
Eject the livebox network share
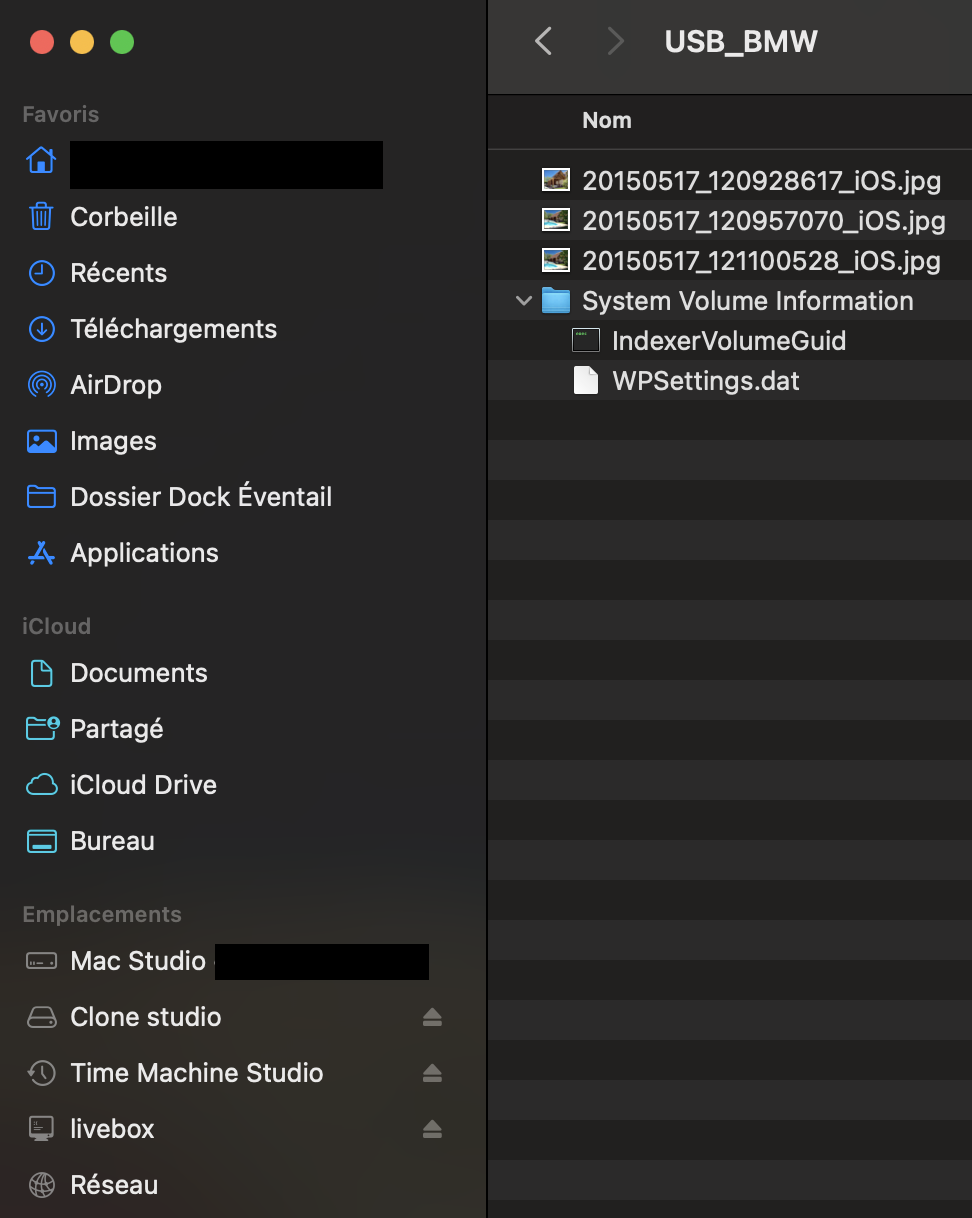432,1129
